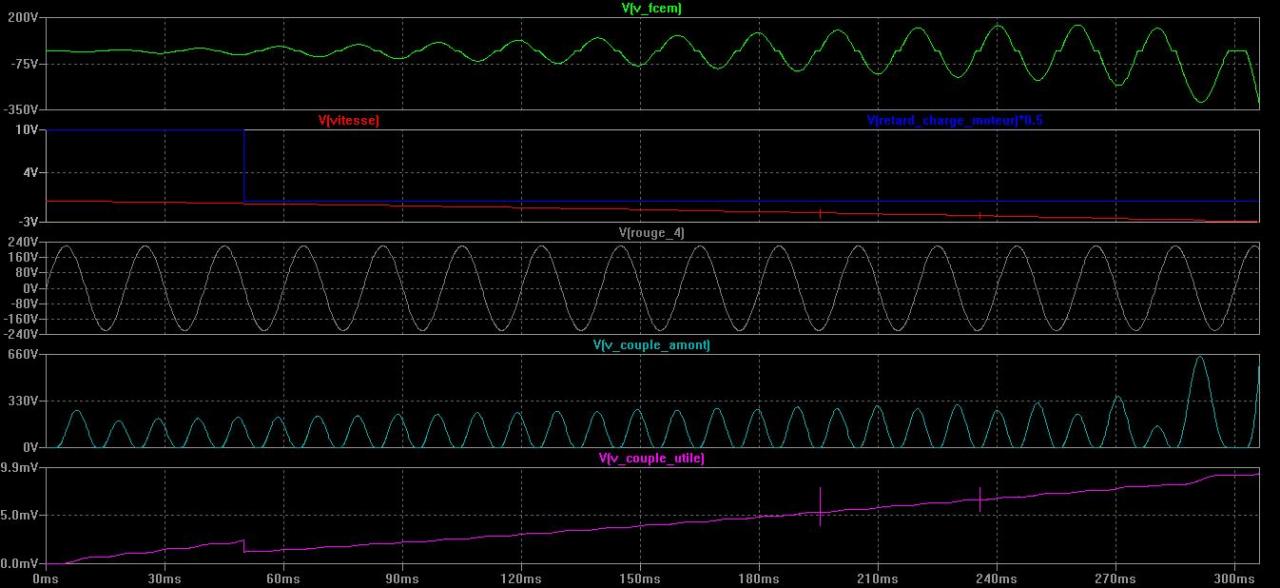This screenshot has height=588, width=1280.
Task: Click the 120ms time axis label
Action: [521, 579]
